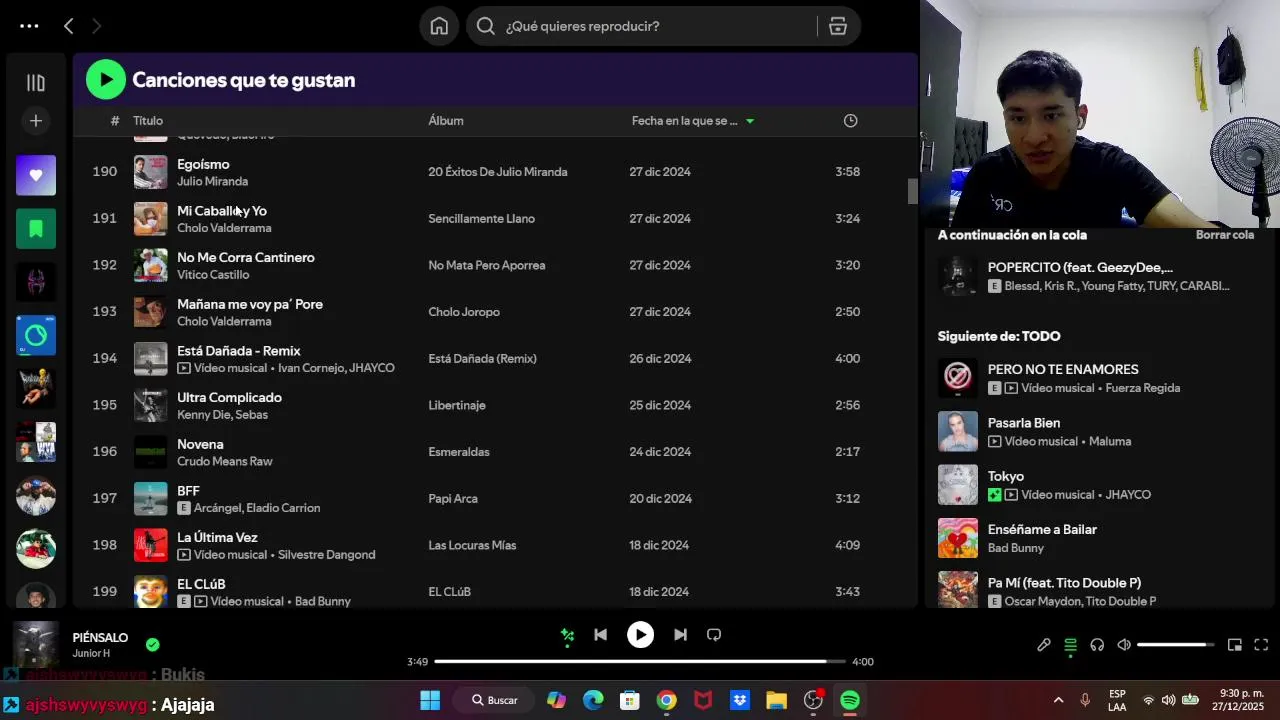This screenshot has width=1280, height=720.
Task: Select Está Dañada - Remix track
Action: point(239,351)
